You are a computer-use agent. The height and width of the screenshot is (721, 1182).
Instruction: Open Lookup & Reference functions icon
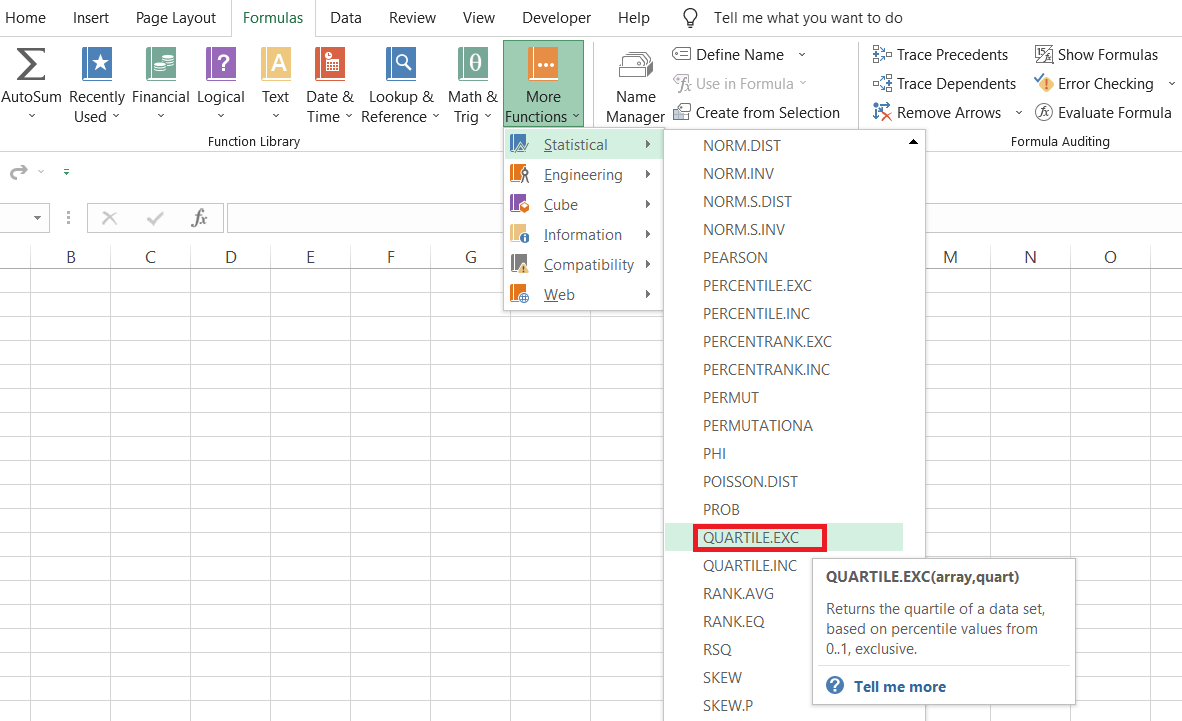[x=400, y=65]
